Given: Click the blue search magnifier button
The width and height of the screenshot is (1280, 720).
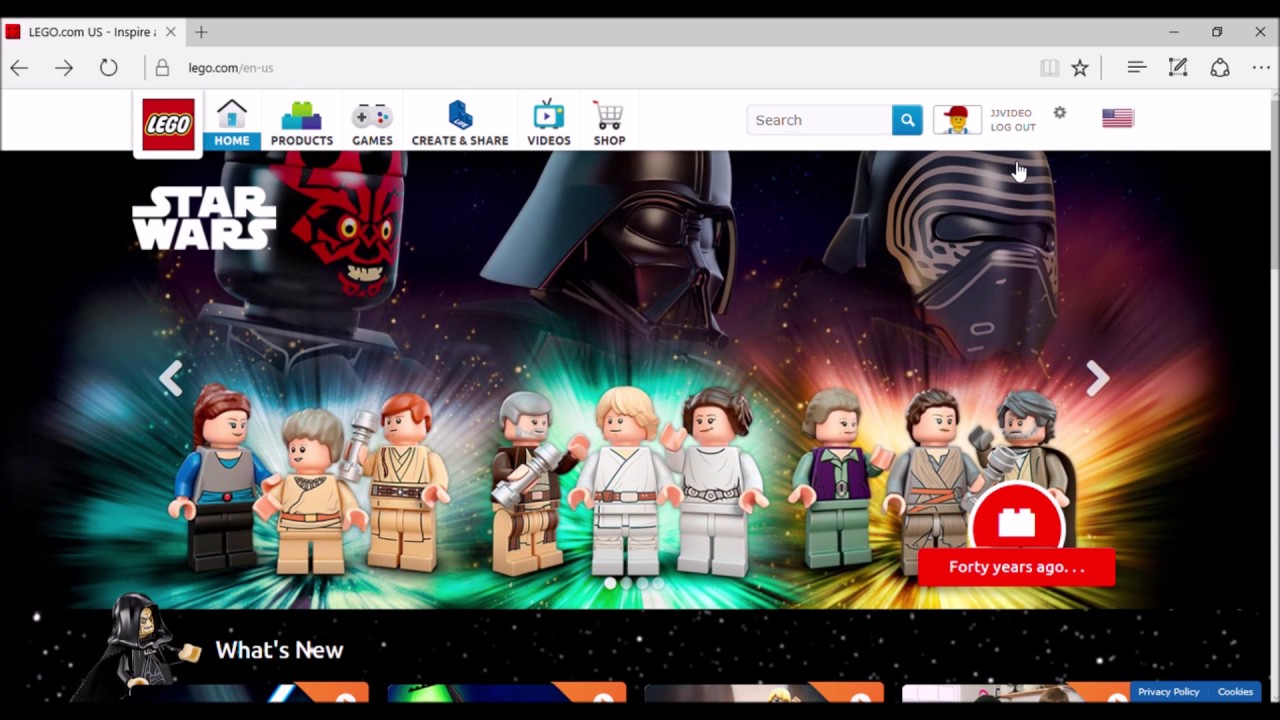Looking at the screenshot, I should pos(907,120).
